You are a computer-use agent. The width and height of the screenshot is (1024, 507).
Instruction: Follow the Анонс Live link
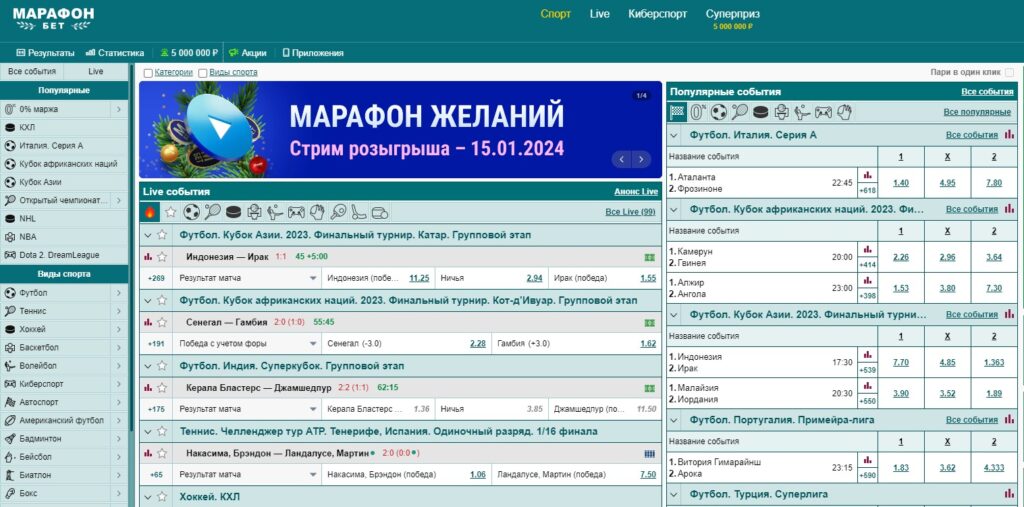point(636,192)
